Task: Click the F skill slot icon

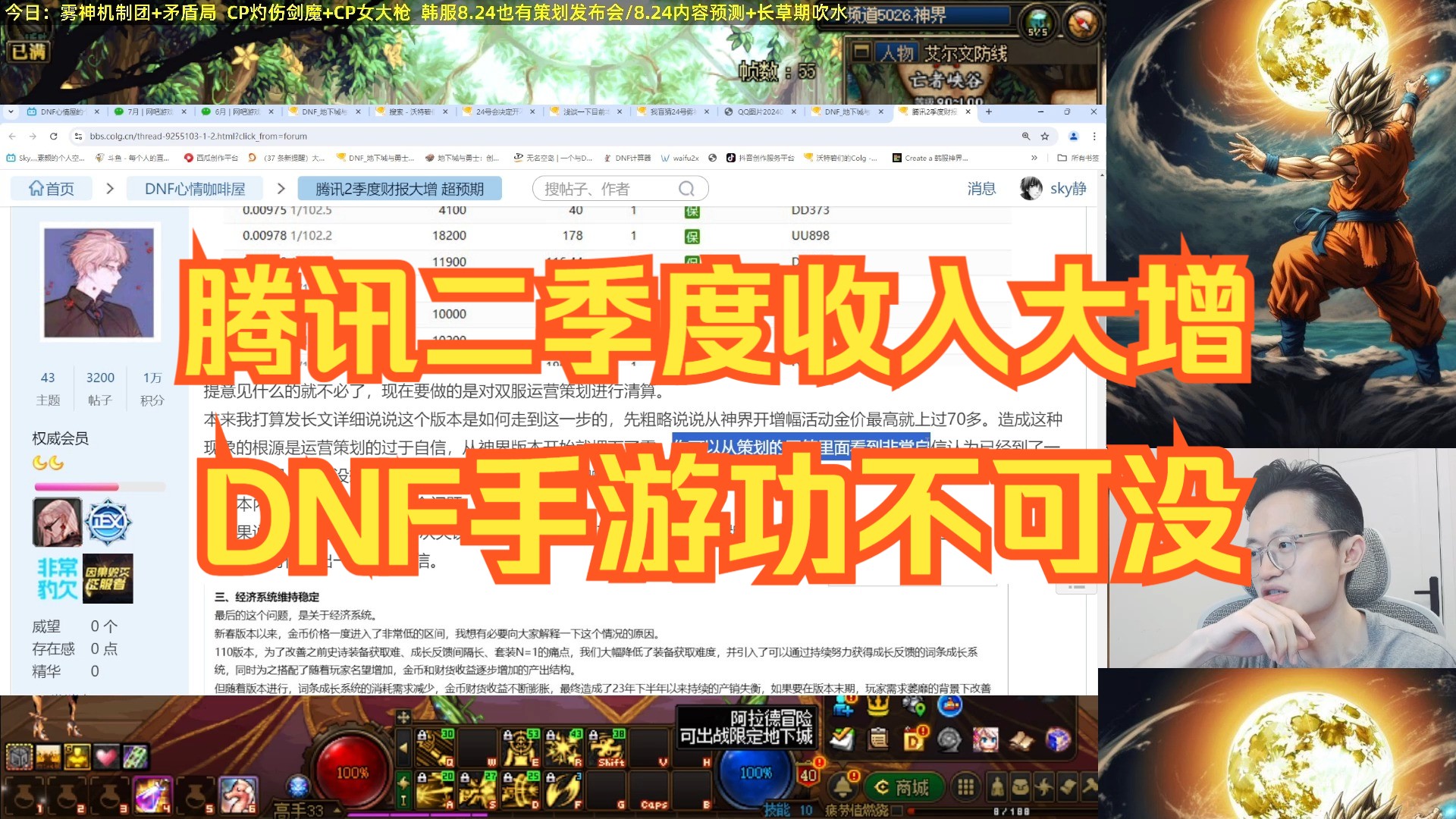Action: 564,790
